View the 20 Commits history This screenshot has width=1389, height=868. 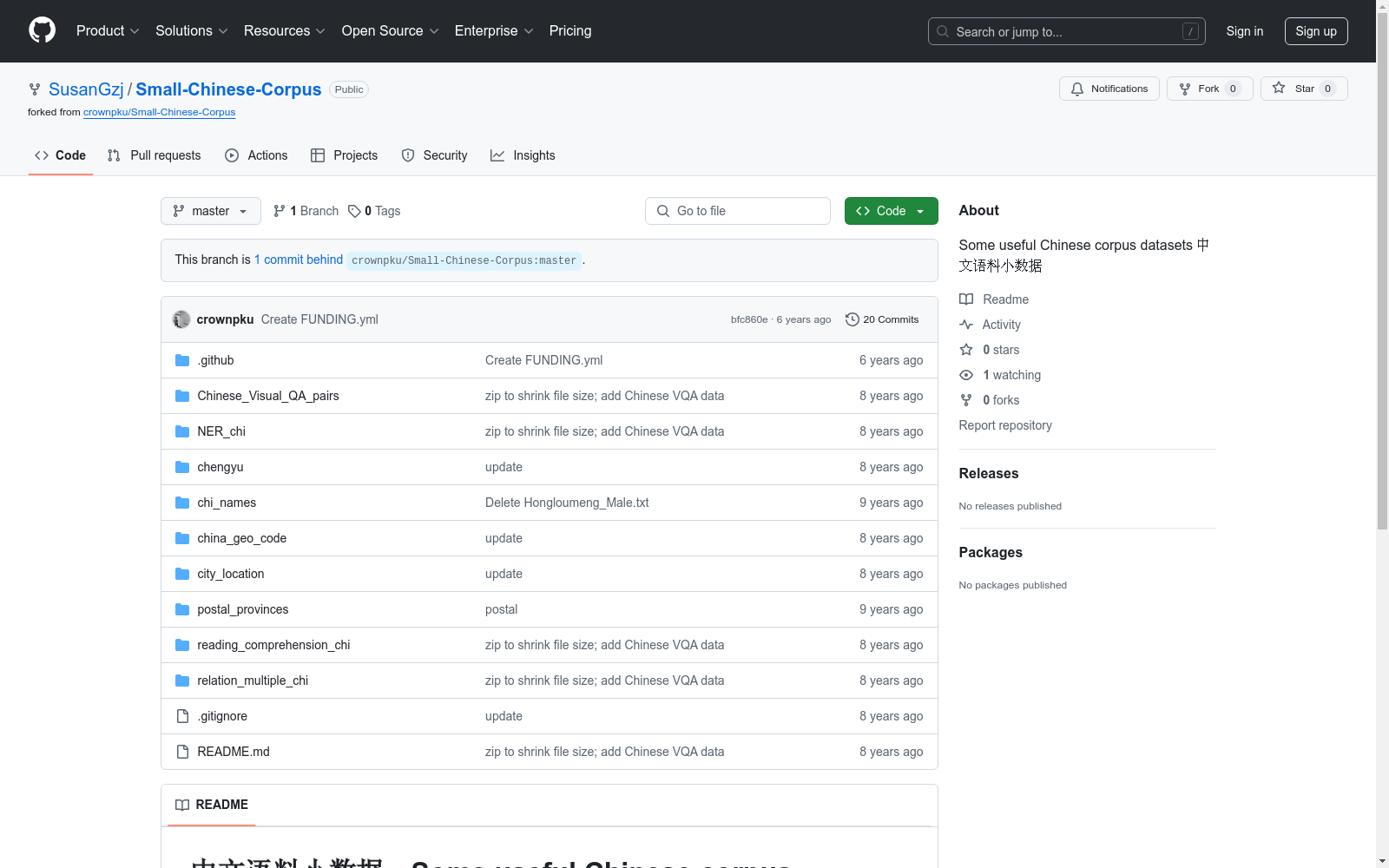(x=882, y=319)
